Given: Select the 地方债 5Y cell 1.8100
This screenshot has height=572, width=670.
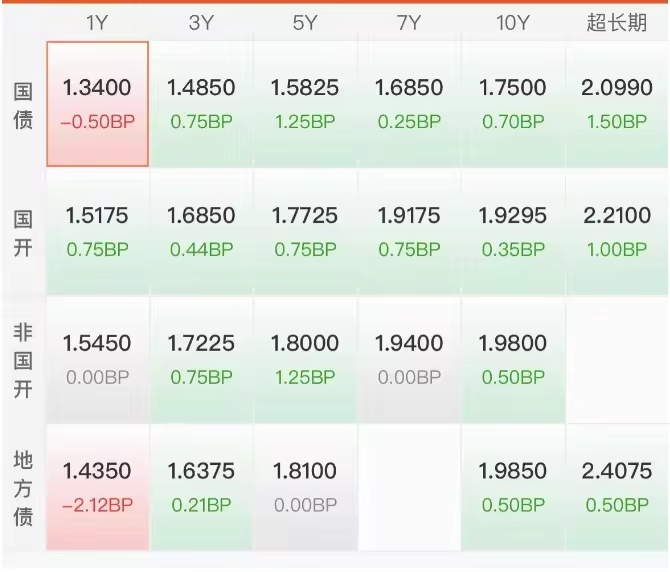Looking at the screenshot, I should point(305,488).
